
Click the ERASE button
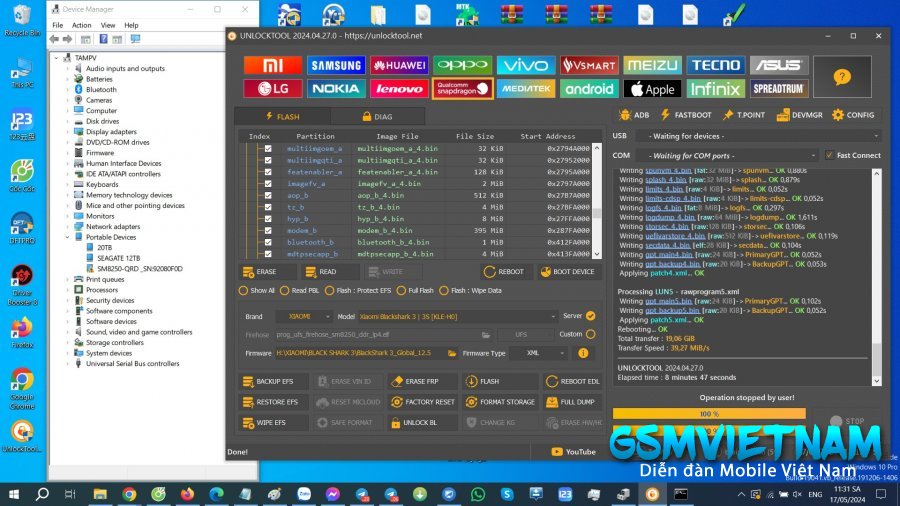click(267, 272)
